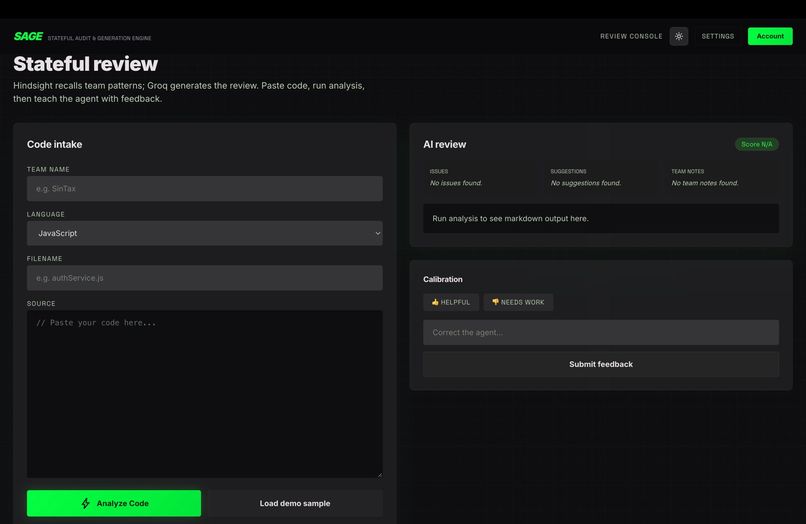Click the SAGE logo
The image size is (806, 524).
pos(28,36)
